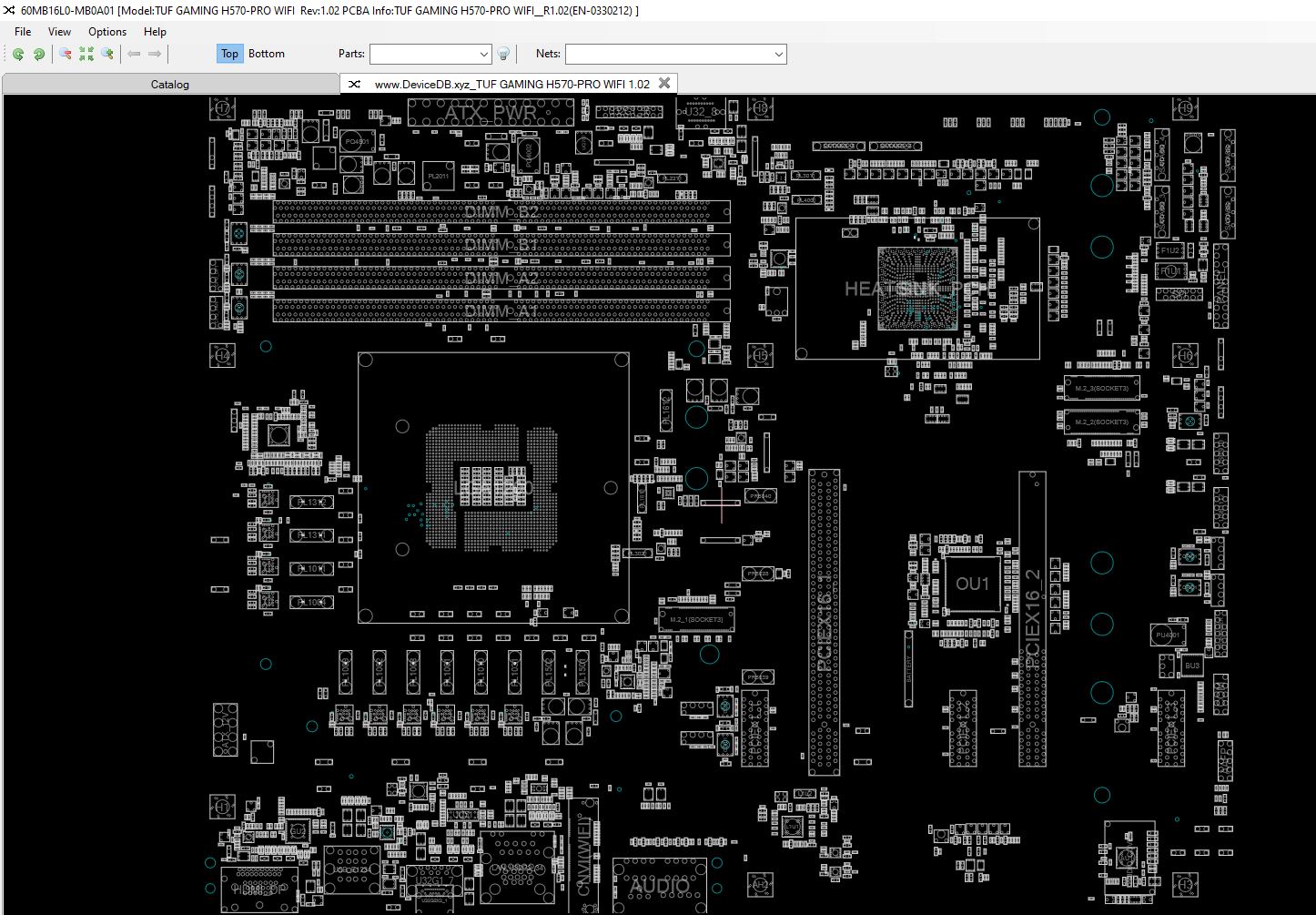Click the zoom in magnifier icon
Viewport: 1316px width, 915px height.
tap(107, 54)
